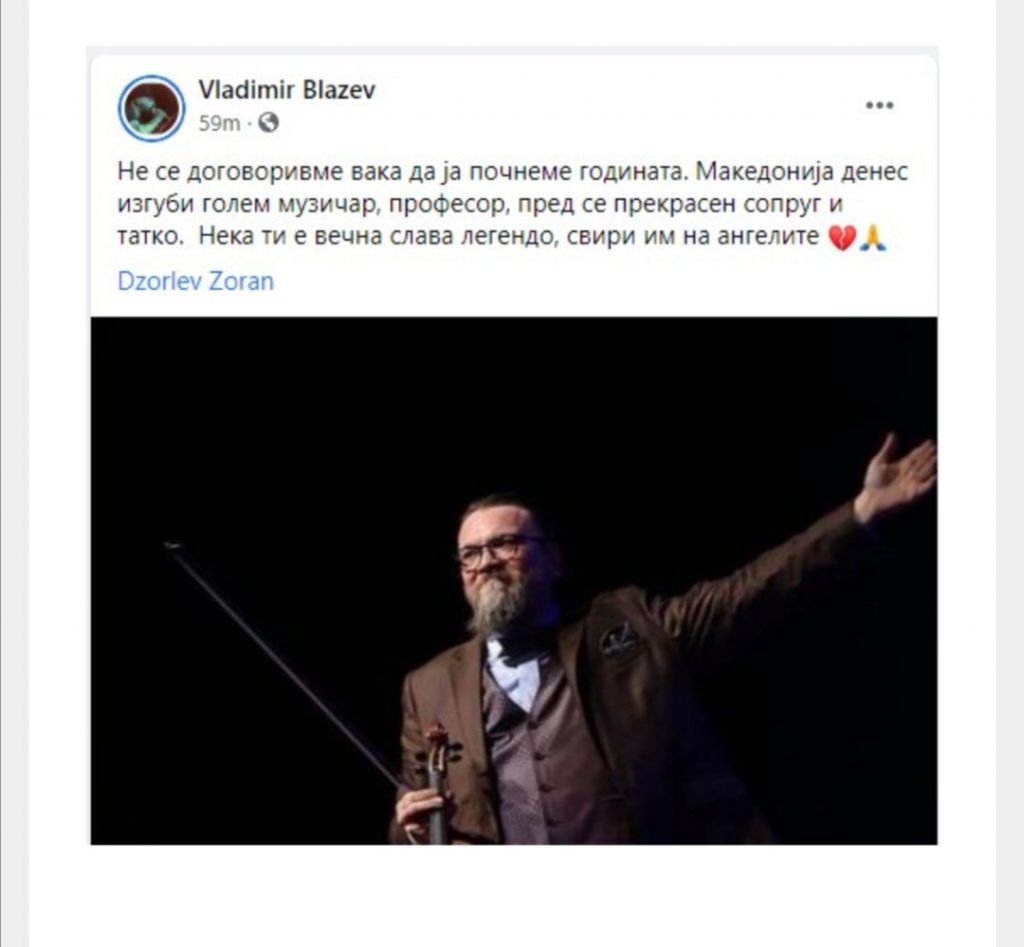Click the broken heart emoji
Viewport: 1024px width, 947px height.
(x=842, y=238)
